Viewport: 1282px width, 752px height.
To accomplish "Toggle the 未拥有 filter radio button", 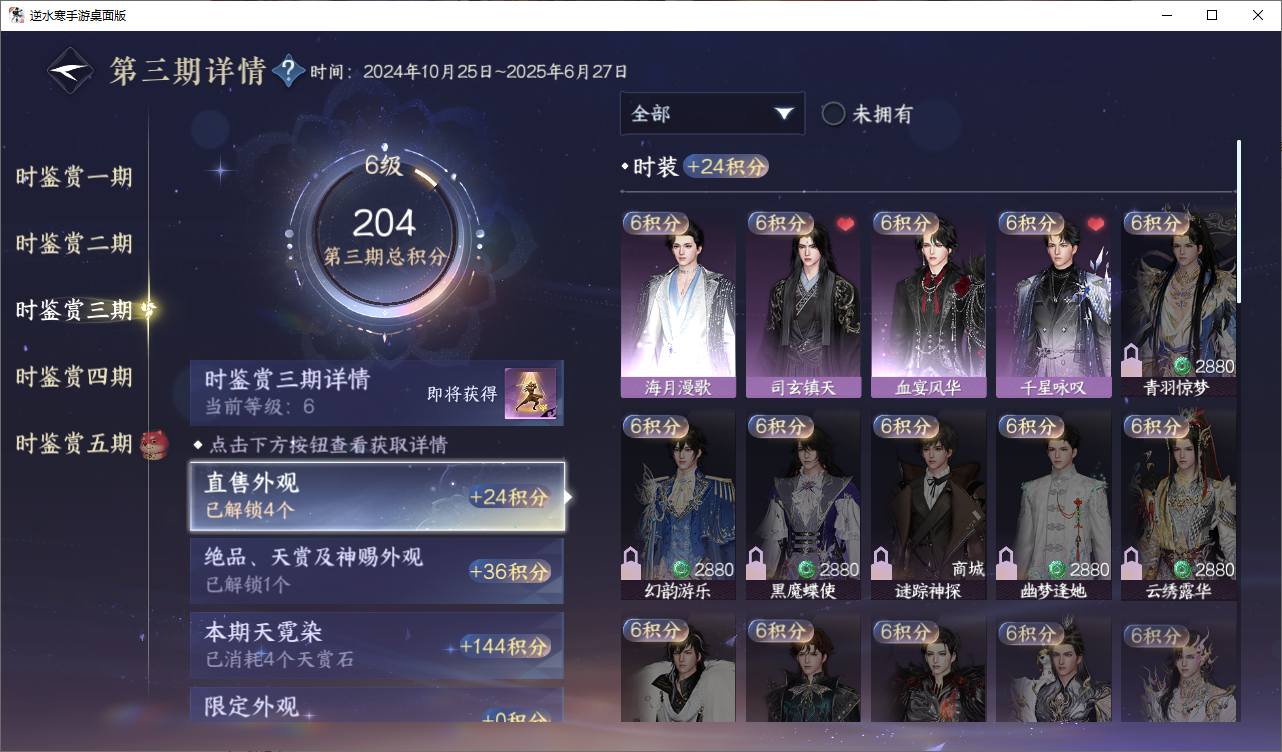I will 833,114.
